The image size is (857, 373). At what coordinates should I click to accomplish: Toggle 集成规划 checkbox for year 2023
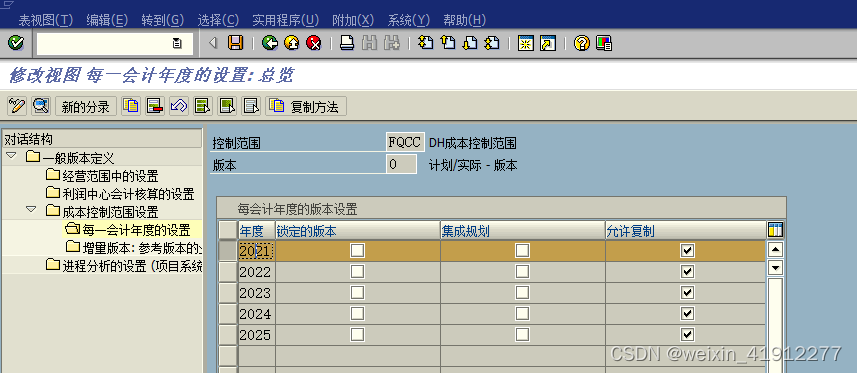(x=523, y=293)
